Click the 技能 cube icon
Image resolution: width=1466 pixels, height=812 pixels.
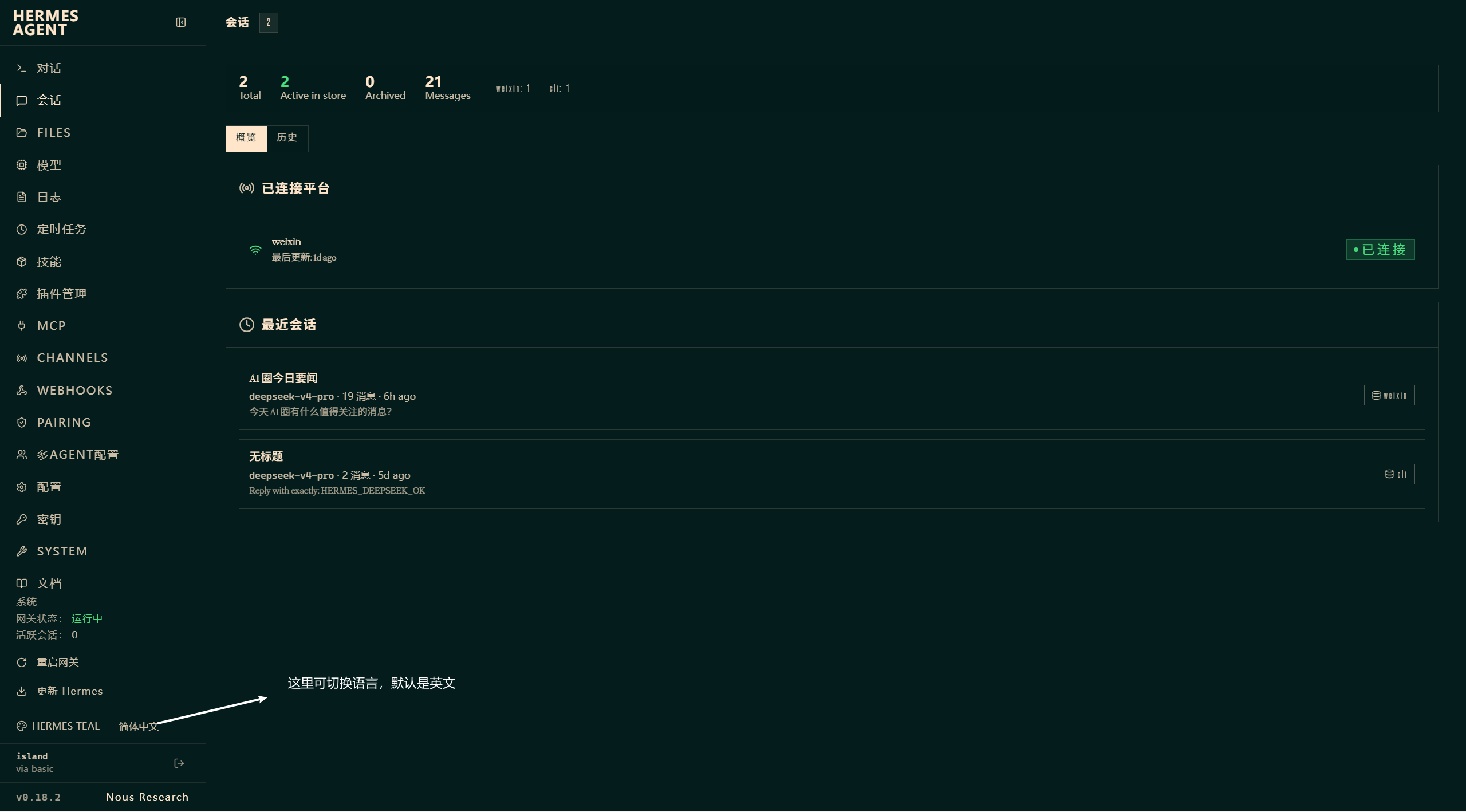[22, 262]
